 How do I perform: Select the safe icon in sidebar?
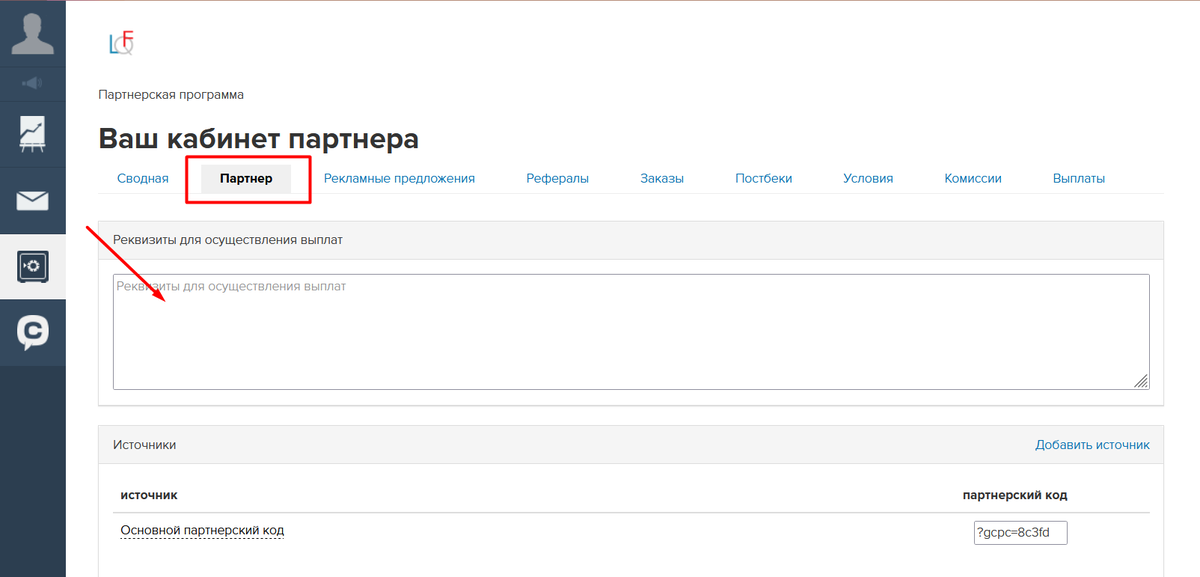tap(32, 267)
